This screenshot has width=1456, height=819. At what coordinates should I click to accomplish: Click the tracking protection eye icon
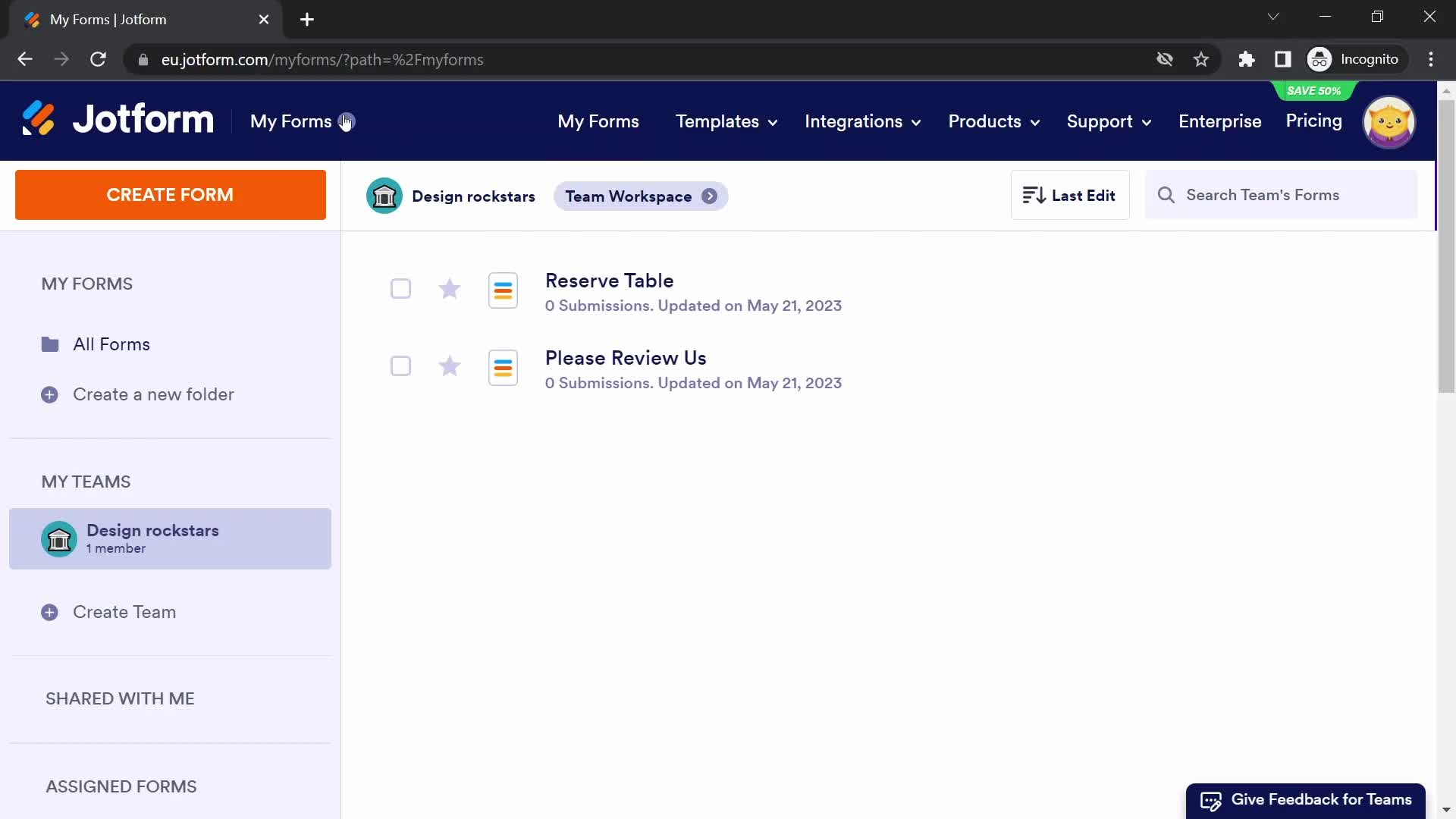click(1165, 59)
